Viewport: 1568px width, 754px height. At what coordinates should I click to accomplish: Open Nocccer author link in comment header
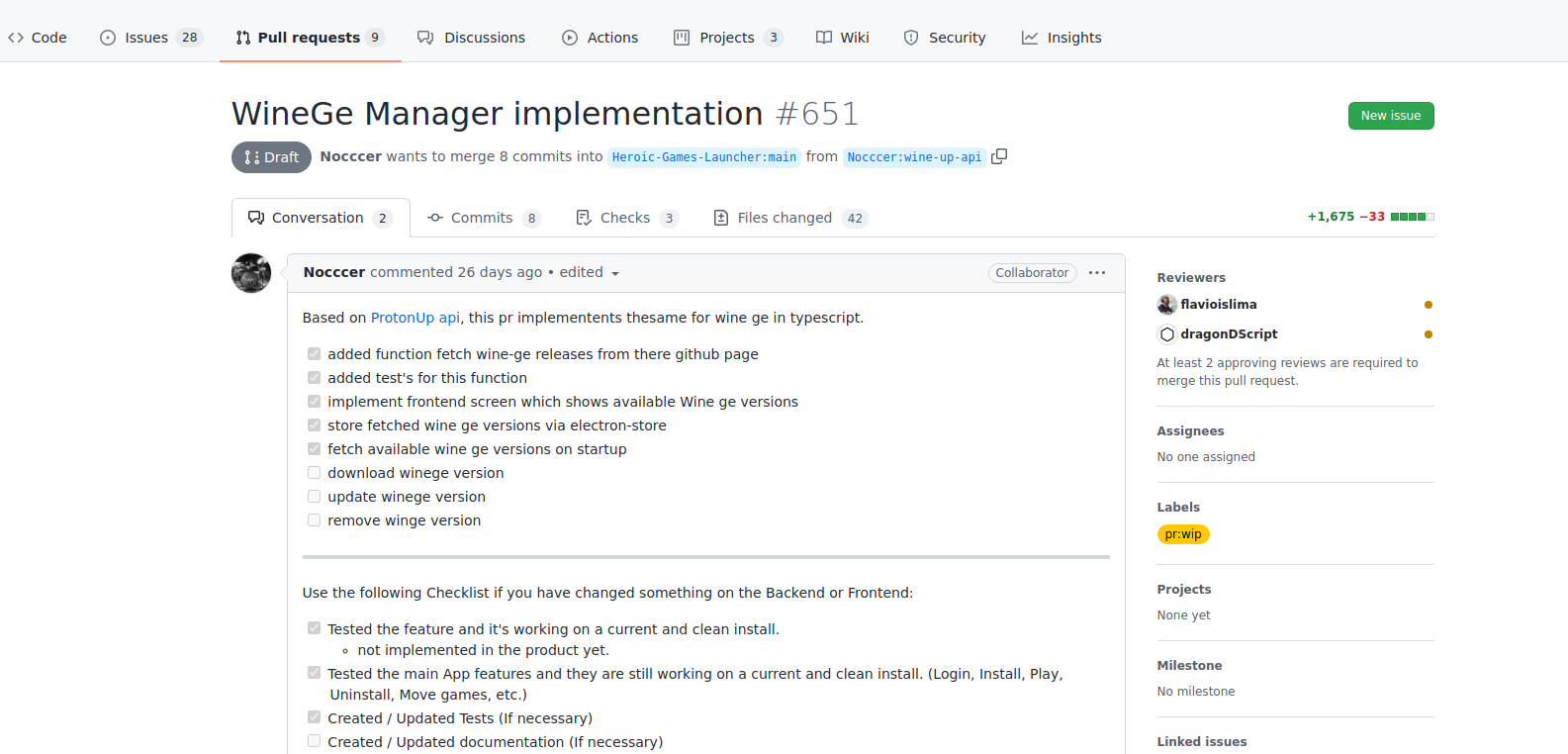(x=334, y=272)
